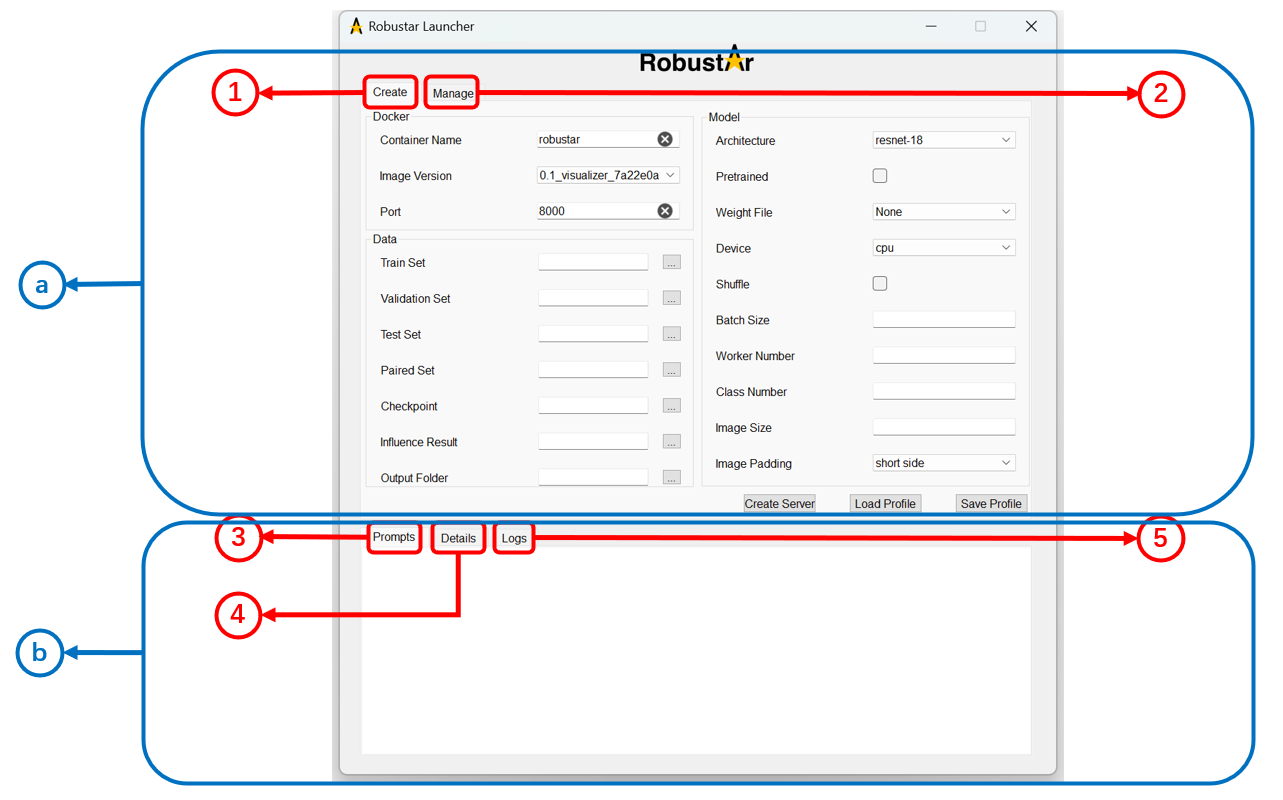Switch to the Create tab
The width and height of the screenshot is (1283, 800).
coord(390,92)
